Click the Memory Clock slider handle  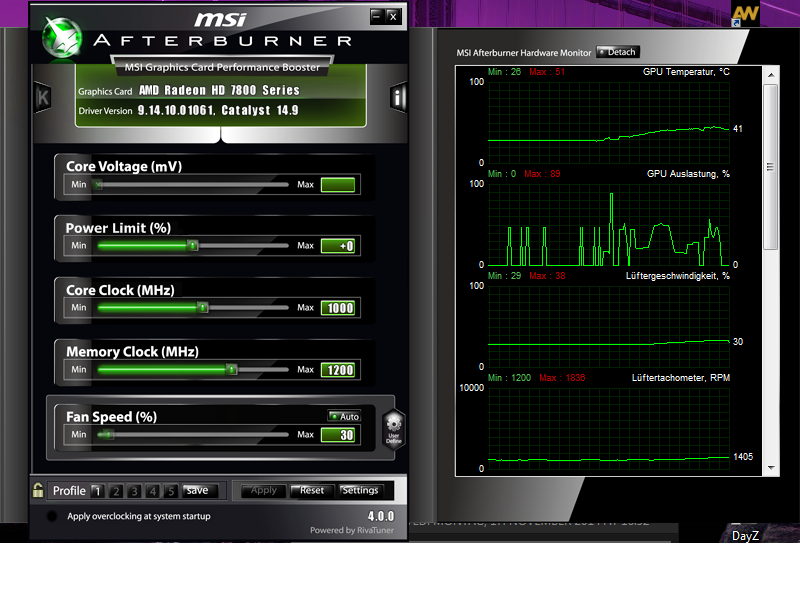[232, 369]
